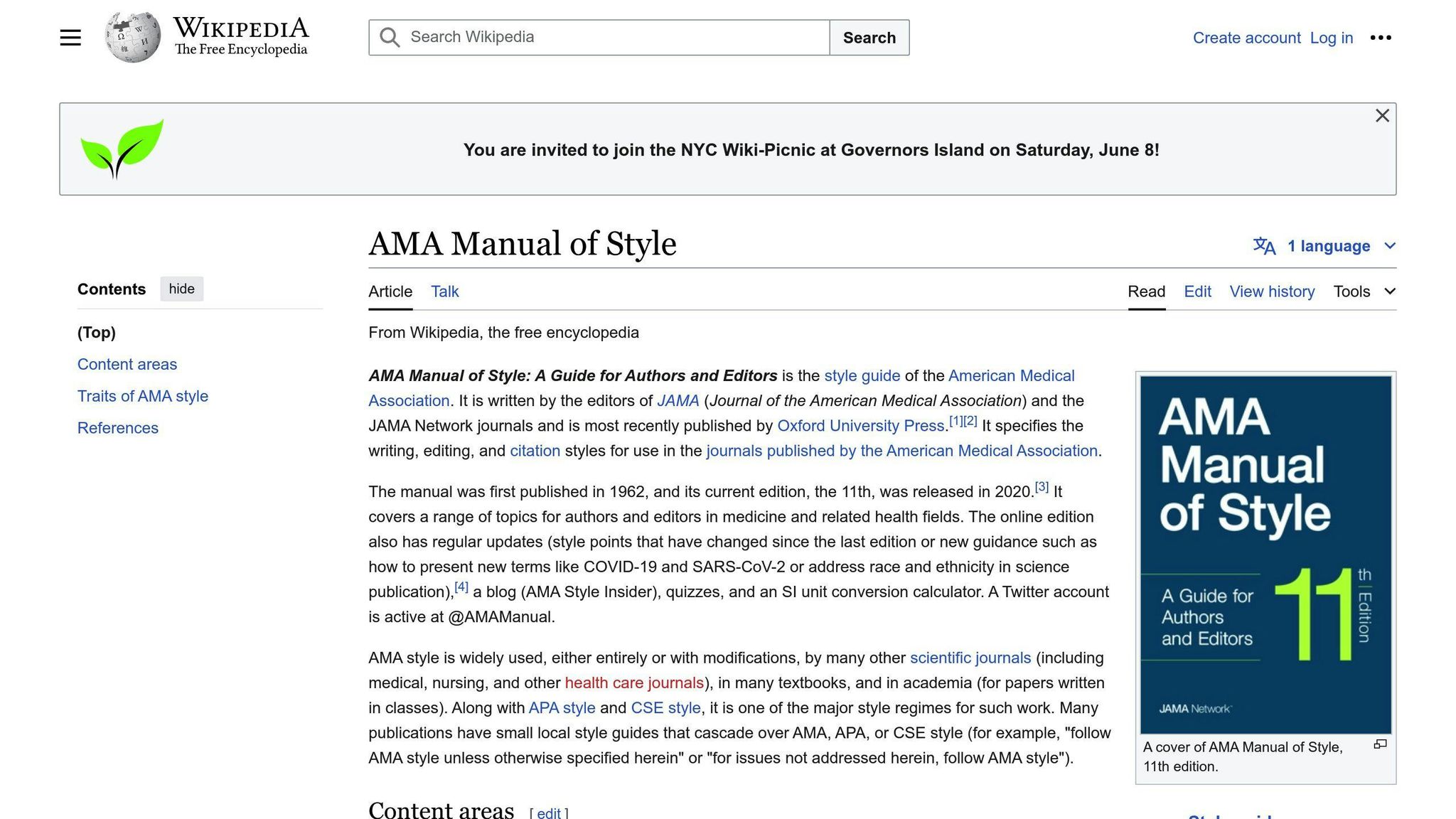This screenshot has height=819, width=1456.
Task: Open more options via the ellipsis icon
Action: point(1381,38)
